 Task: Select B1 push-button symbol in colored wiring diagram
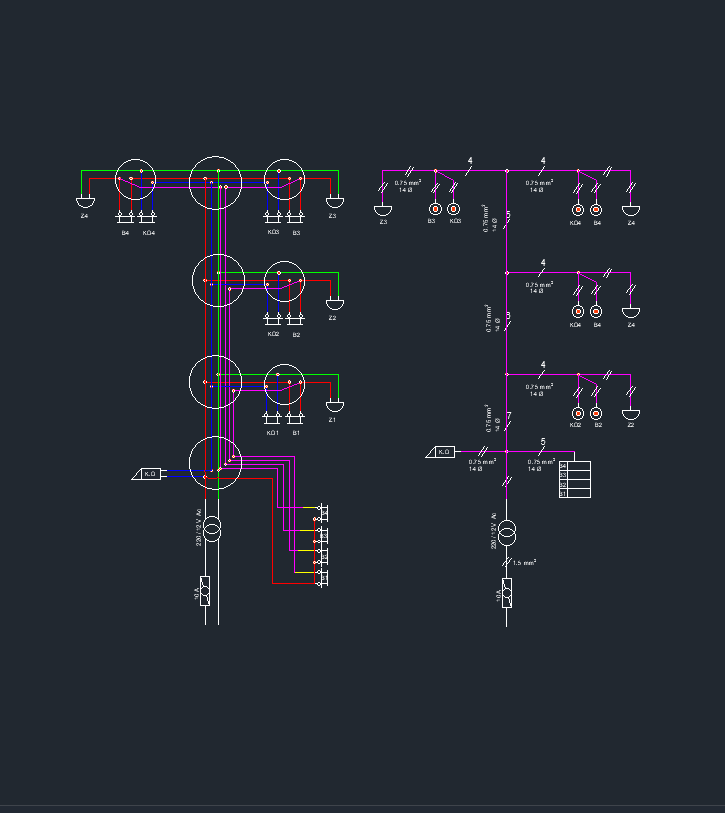coord(295,417)
